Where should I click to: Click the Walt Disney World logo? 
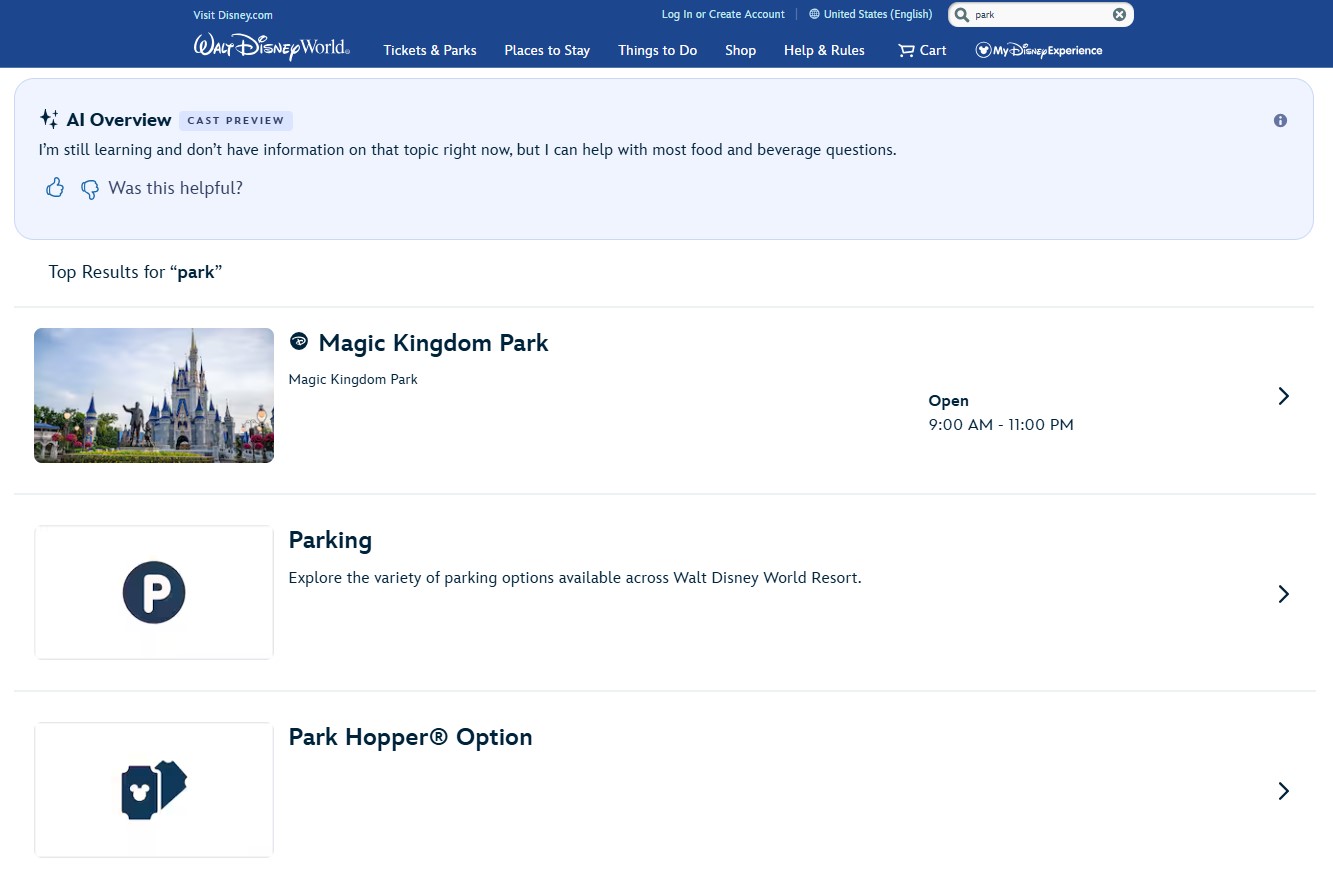[x=271, y=48]
